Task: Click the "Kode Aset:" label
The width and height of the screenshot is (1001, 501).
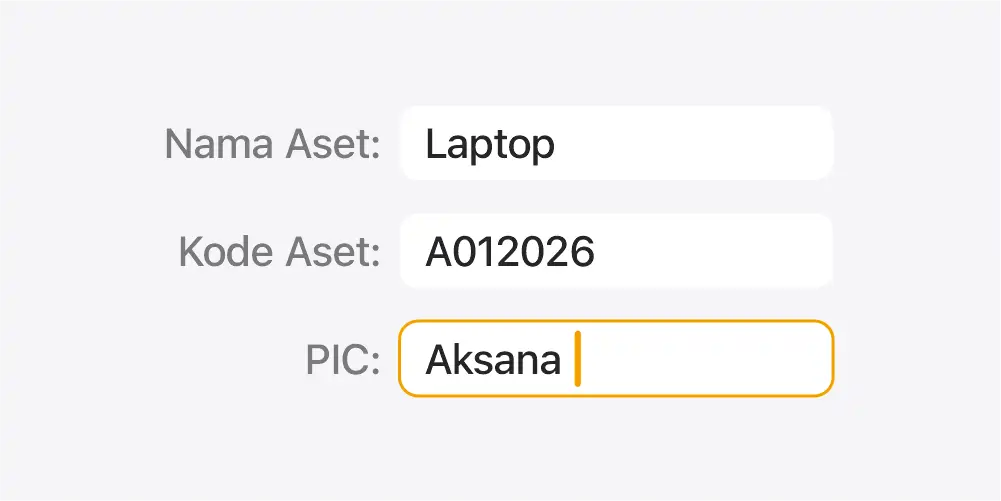Action: (x=279, y=251)
